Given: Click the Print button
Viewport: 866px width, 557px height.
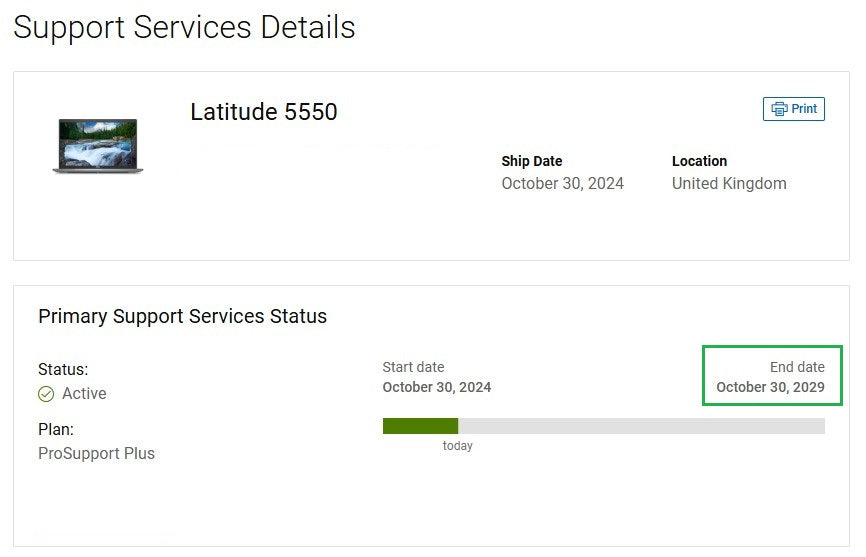Looking at the screenshot, I should 794,109.
